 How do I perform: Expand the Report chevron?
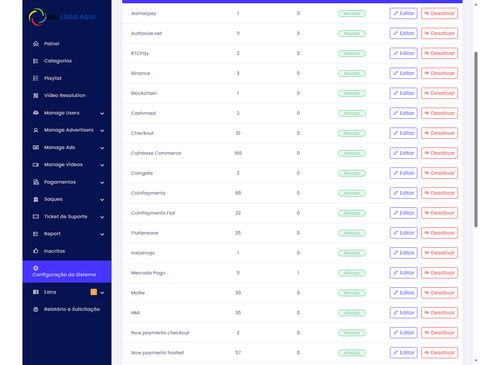(x=102, y=234)
